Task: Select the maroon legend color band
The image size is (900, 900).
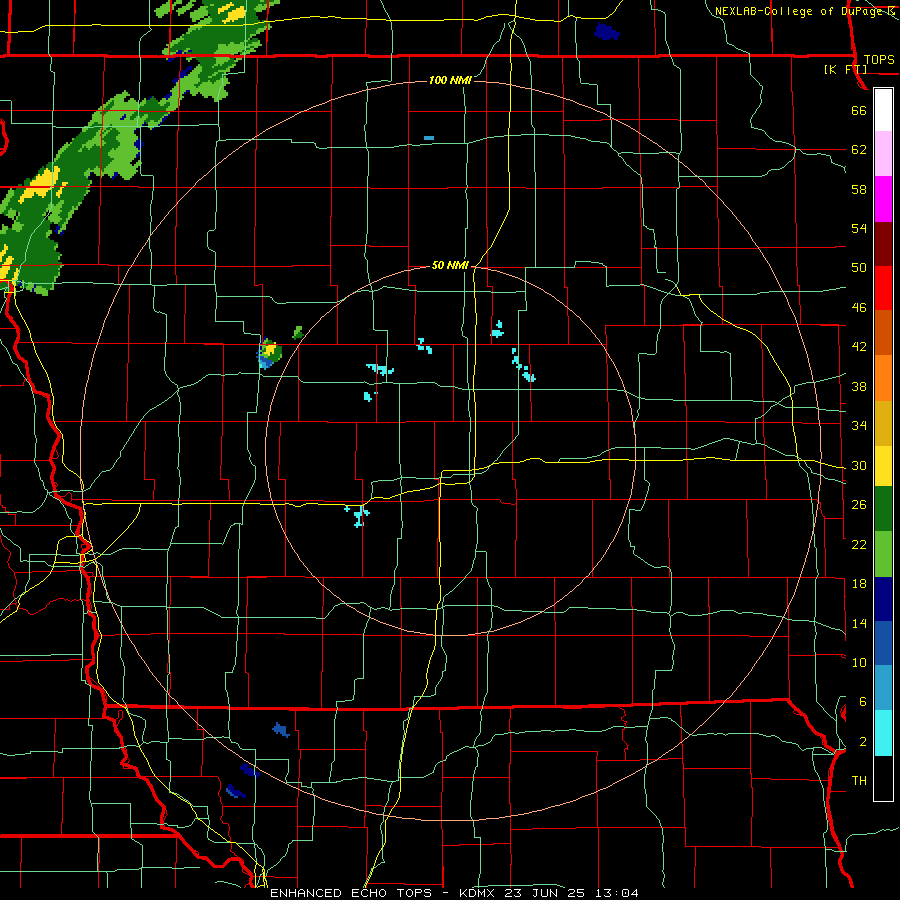Action: point(883,244)
